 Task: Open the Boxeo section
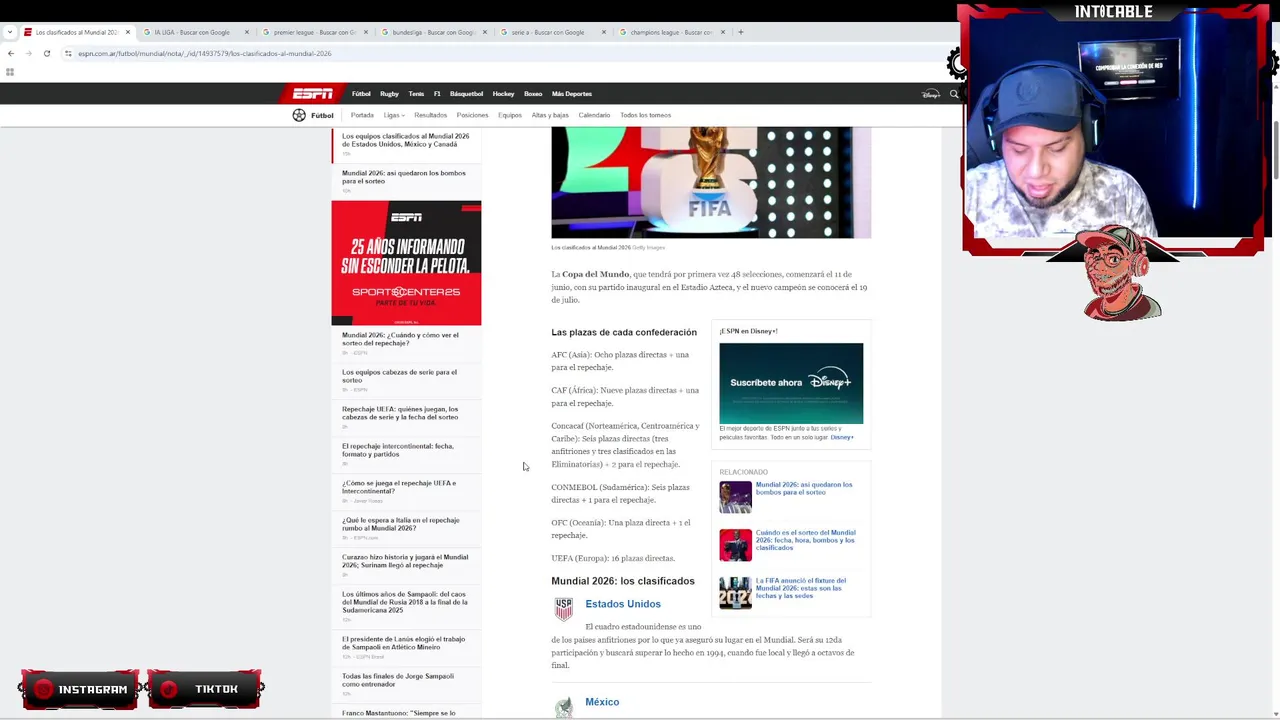point(533,94)
